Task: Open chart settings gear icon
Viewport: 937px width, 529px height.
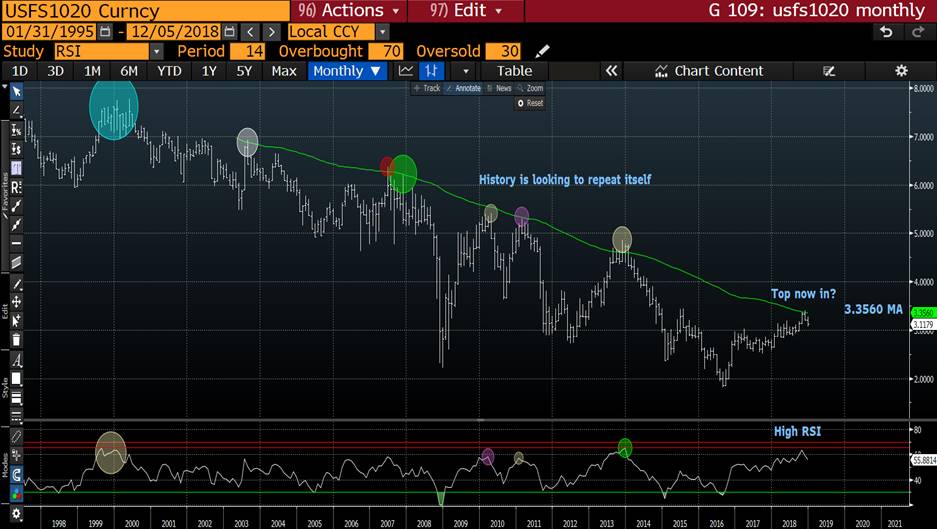Action: pos(901,71)
